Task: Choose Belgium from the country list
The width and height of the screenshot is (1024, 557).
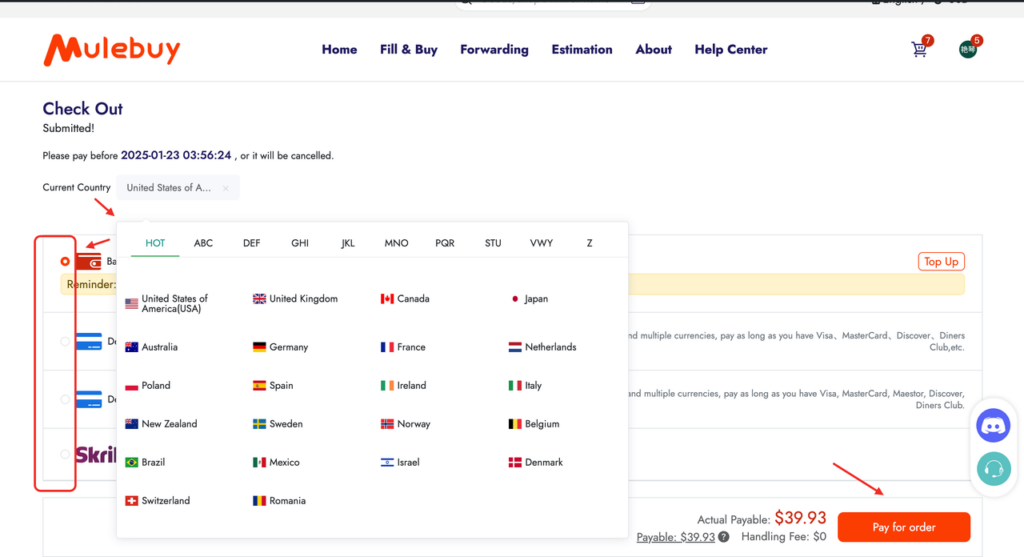Action: tap(534, 424)
